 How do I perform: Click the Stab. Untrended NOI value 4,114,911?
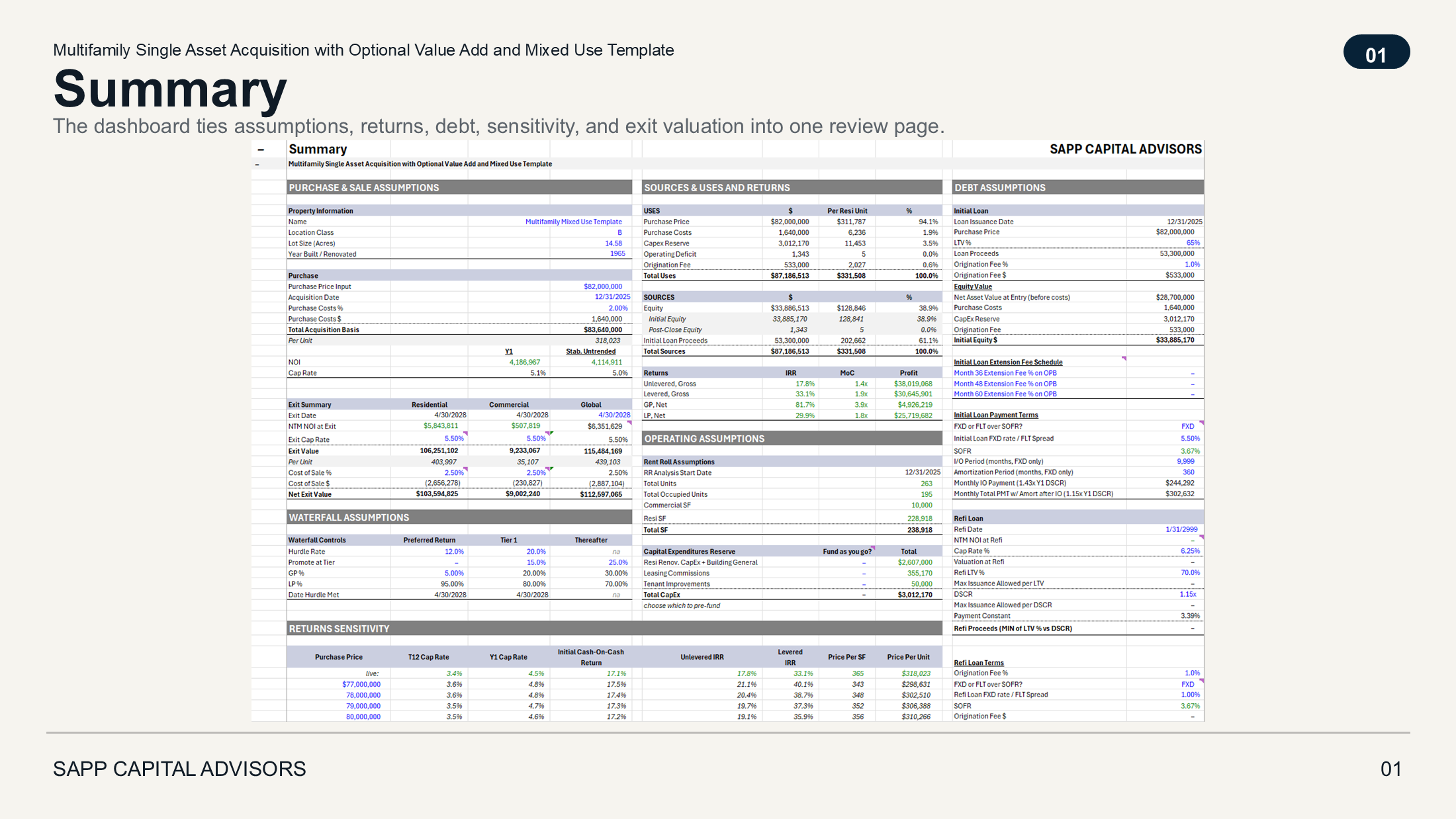(607, 362)
